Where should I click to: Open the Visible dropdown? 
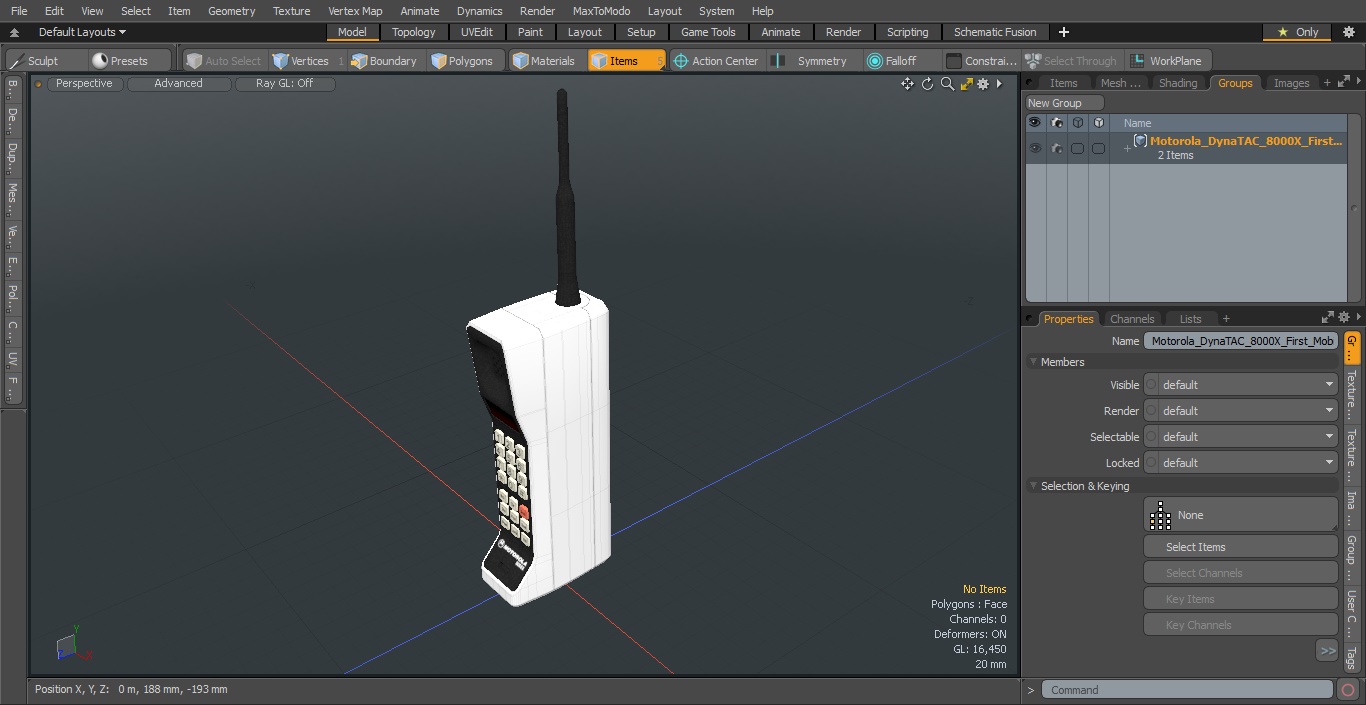[x=1248, y=385]
